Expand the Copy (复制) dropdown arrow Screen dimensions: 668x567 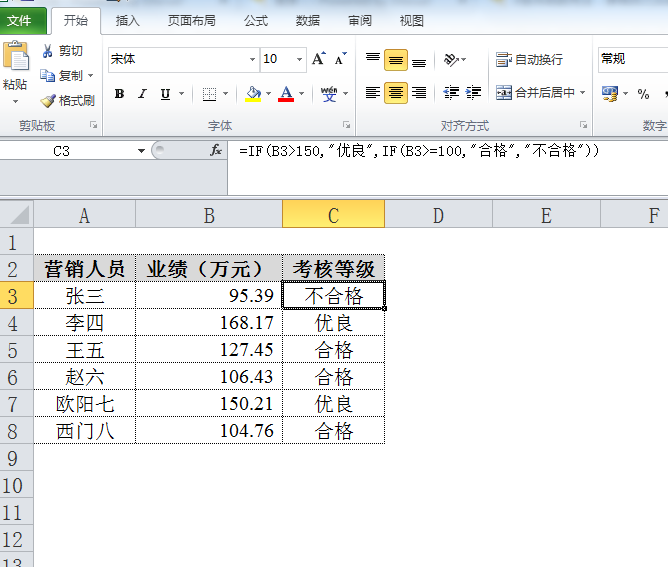tap(90, 76)
